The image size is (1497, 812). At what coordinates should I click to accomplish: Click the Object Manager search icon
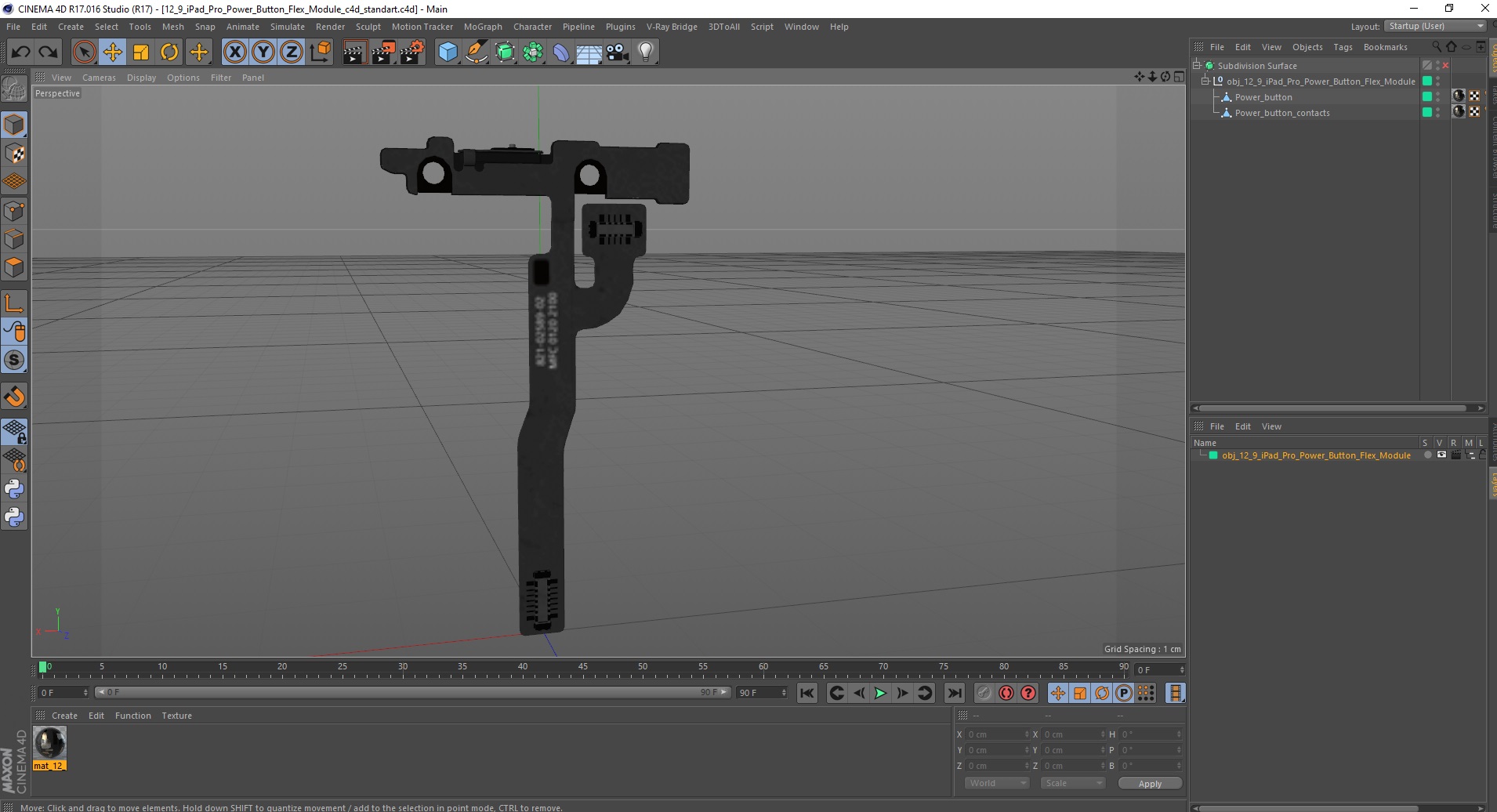[1437, 46]
